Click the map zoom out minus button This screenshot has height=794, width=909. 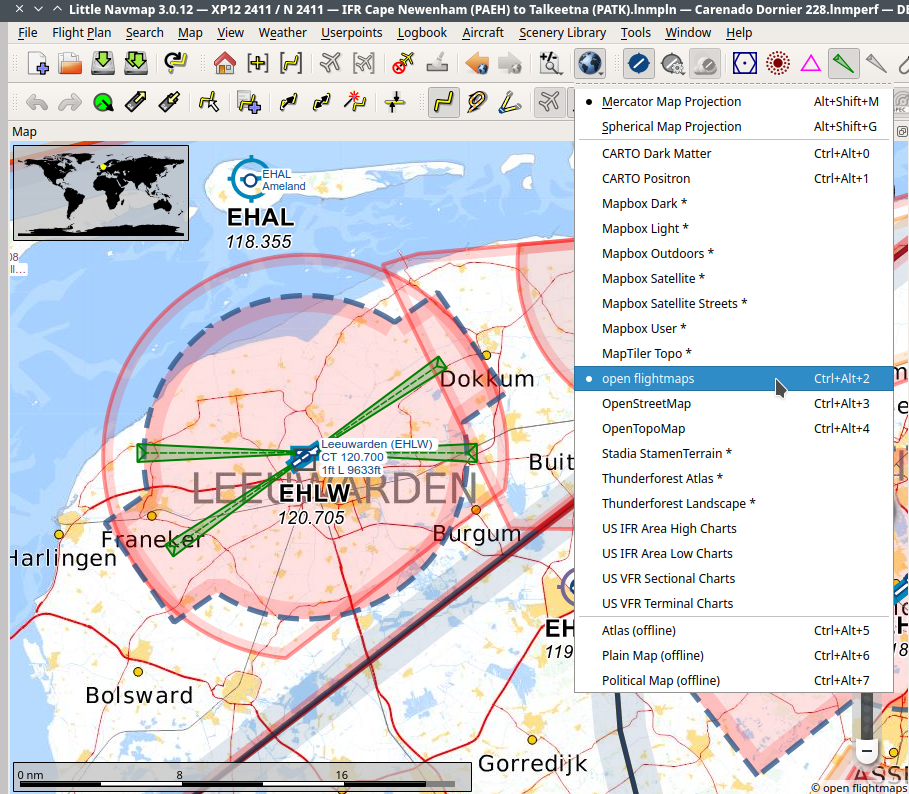pyautogui.click(x=867, y=751)
